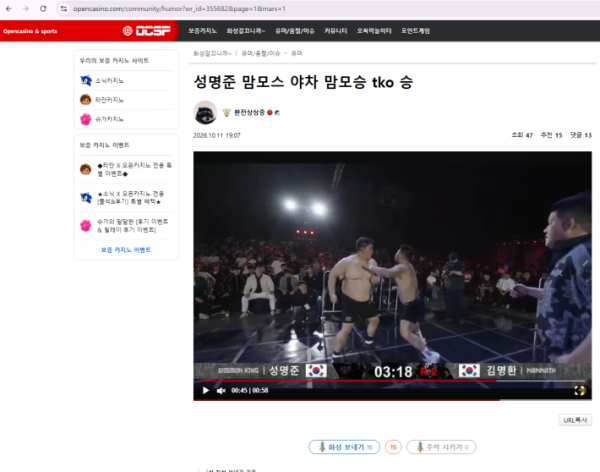Expand the 유머/움짤/이슈 menu
The height and width of the screenshot is (472, 600).
(x=295, y=31)
